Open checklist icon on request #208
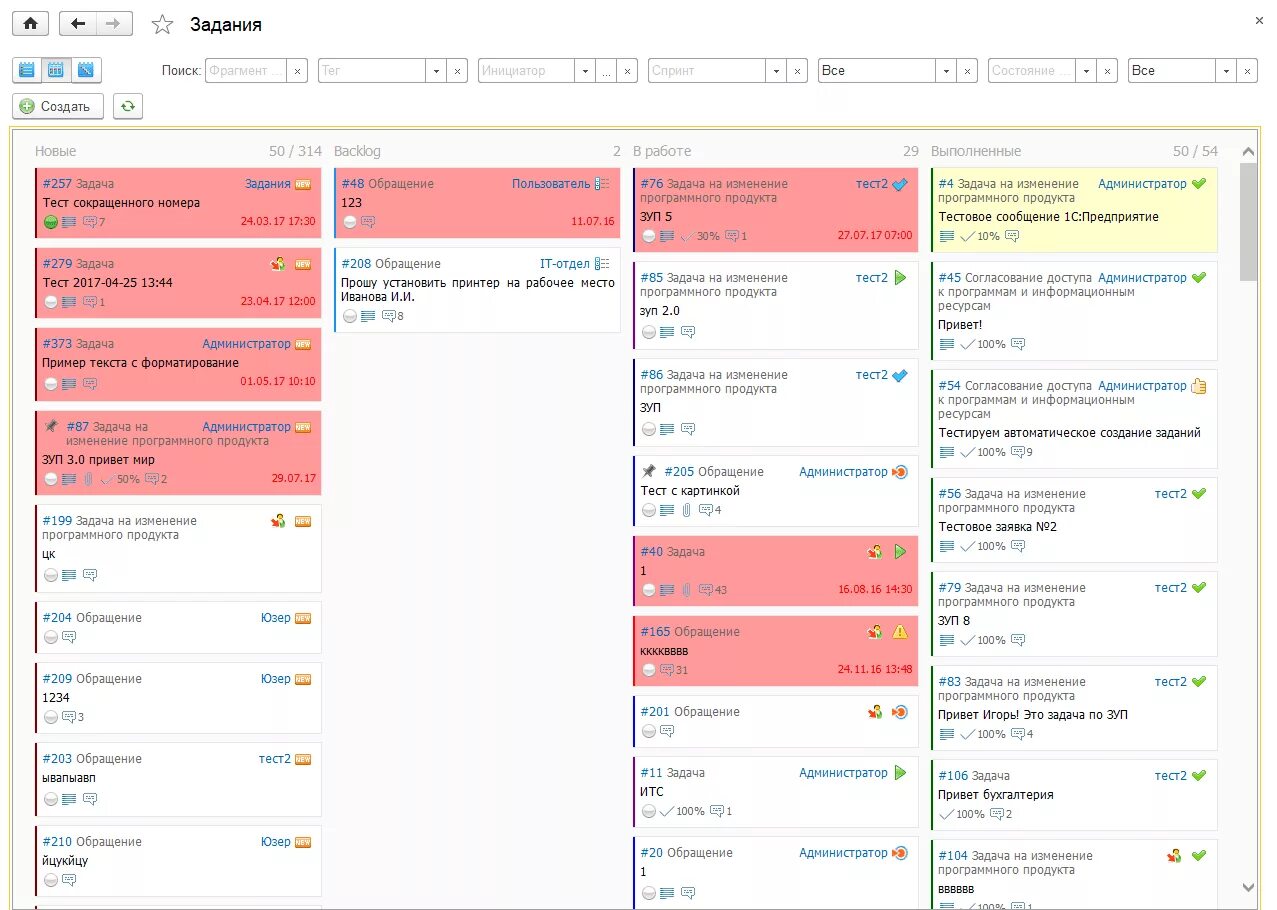Image resolution: width=1277 pixels, height=910 pixels. point(602,264)
